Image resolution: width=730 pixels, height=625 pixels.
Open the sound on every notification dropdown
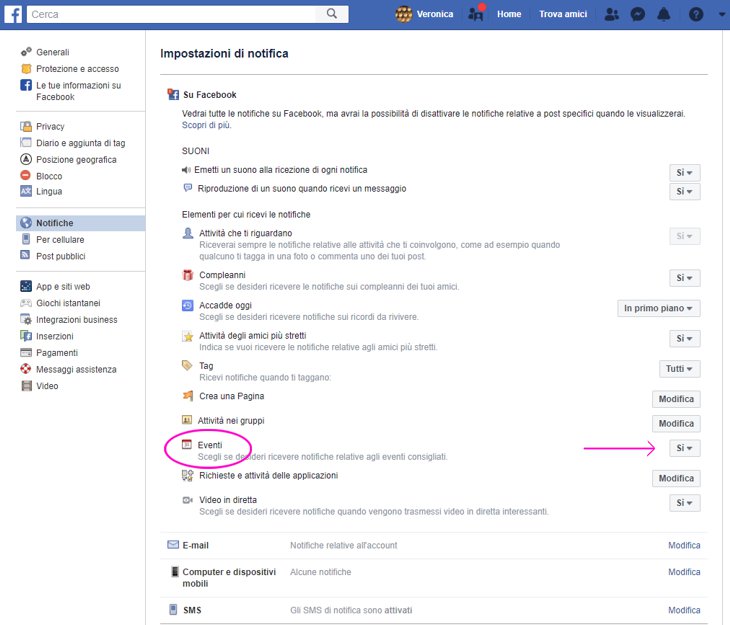click(684, 173)
